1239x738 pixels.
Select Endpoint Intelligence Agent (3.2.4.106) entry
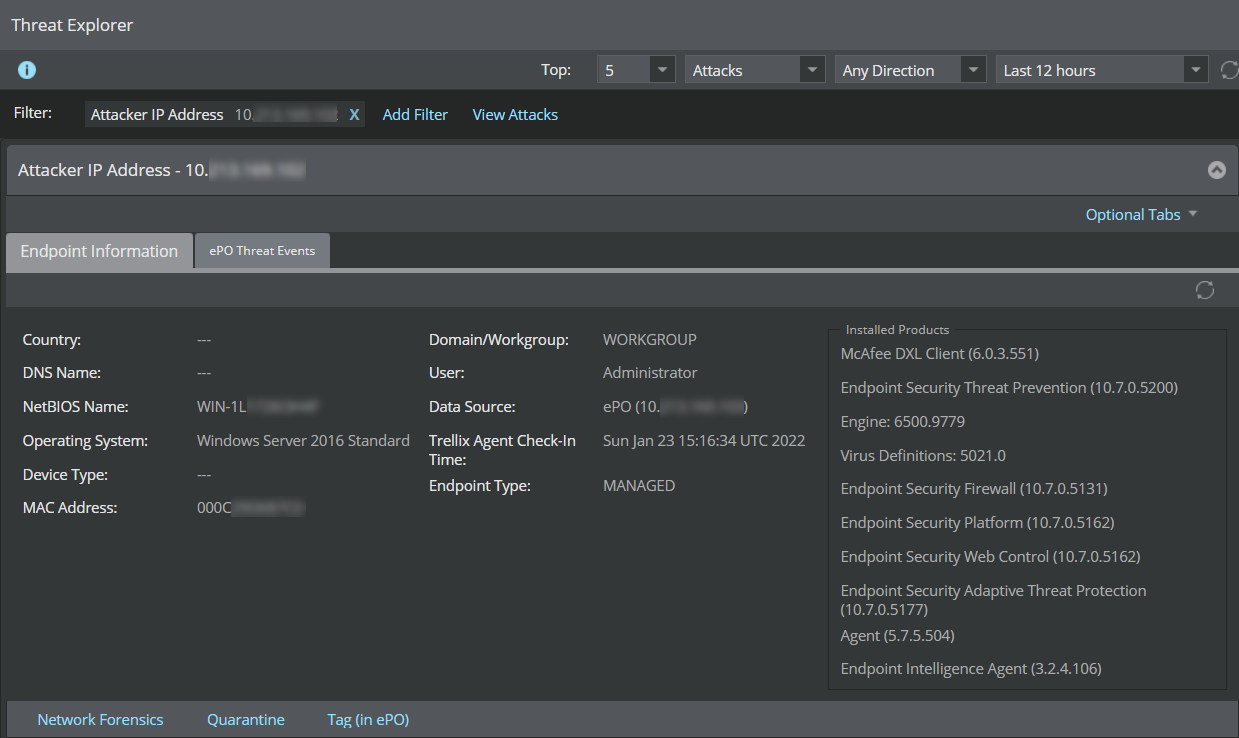point(971,669)
